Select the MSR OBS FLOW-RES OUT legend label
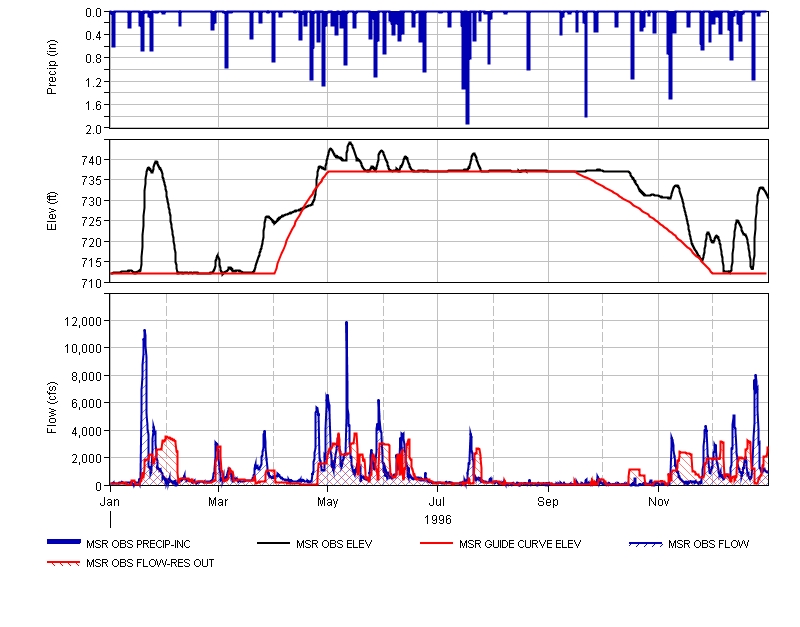 150,563
